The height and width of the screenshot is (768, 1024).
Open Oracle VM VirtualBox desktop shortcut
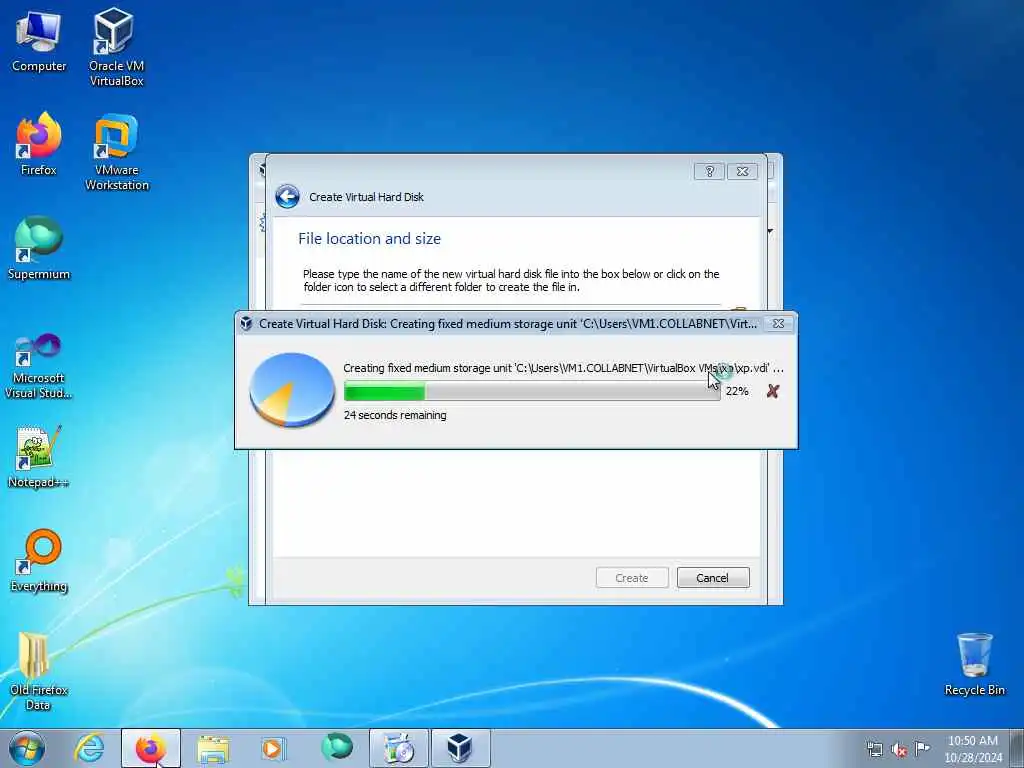pos(116,47)
